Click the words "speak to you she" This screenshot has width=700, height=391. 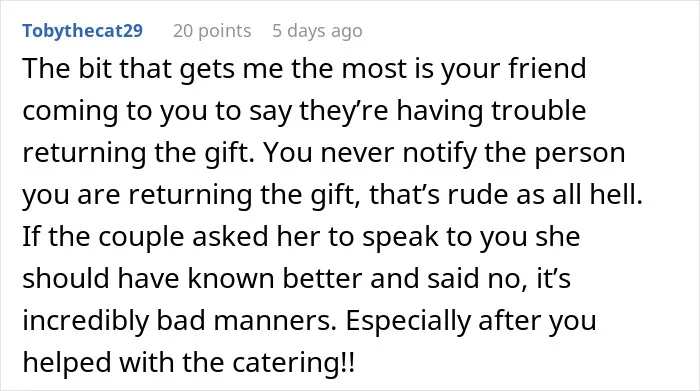point(471,236)
